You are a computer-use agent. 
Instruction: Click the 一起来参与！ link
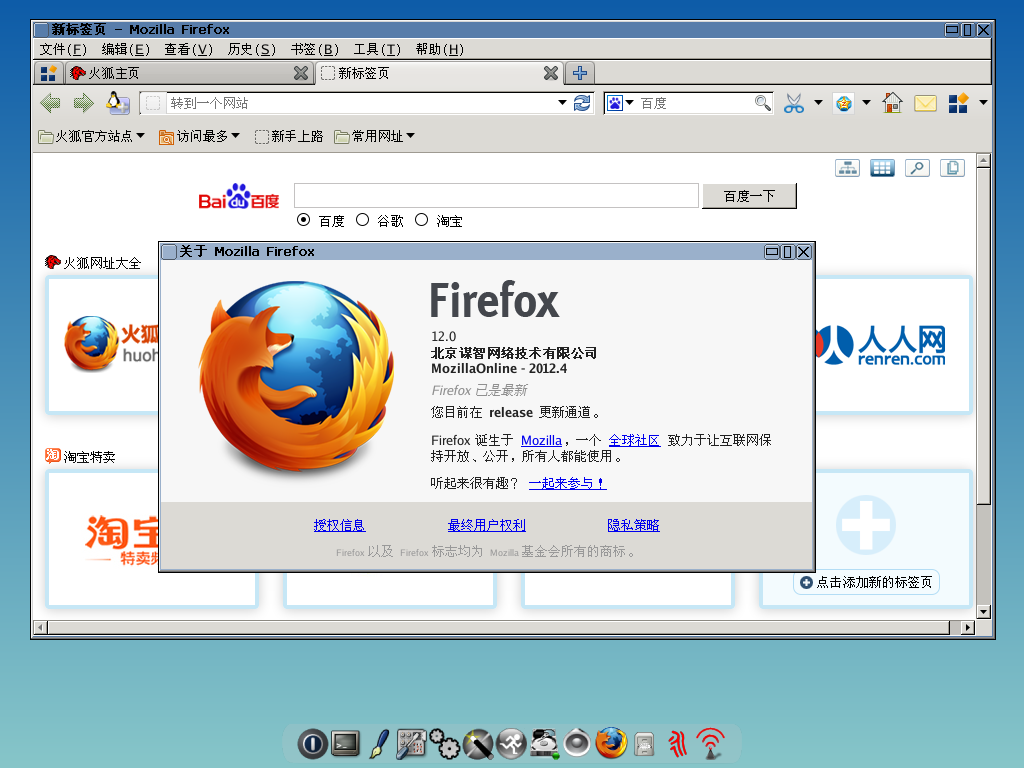(567, 483)
